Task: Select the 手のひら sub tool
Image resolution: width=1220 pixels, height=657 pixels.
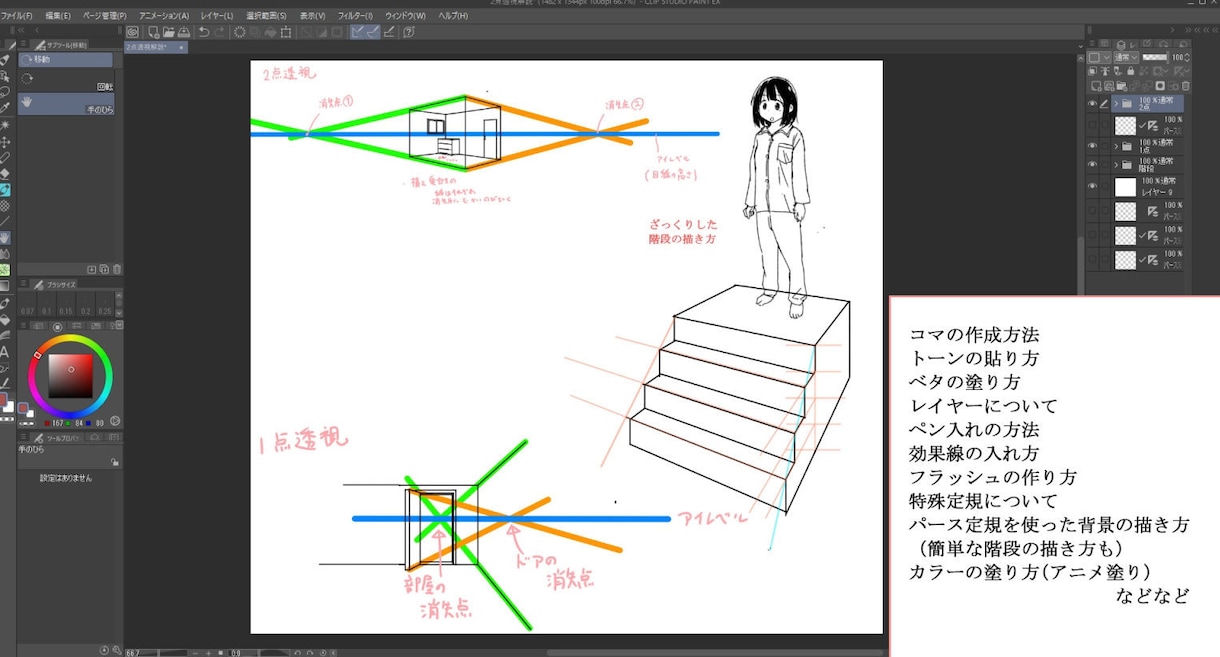Action: [x=65, y=103]
